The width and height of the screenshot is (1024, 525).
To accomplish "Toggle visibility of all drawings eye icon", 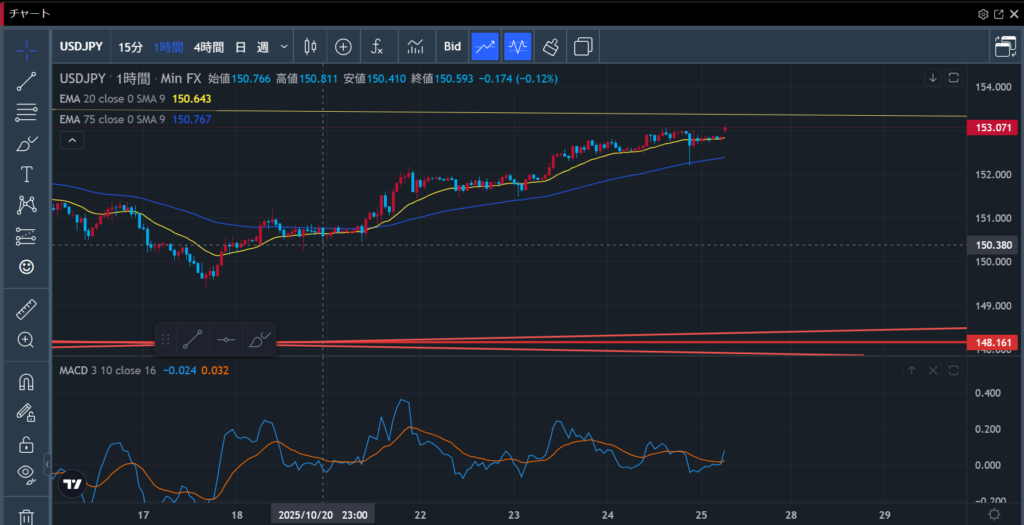I will [27, 474].
